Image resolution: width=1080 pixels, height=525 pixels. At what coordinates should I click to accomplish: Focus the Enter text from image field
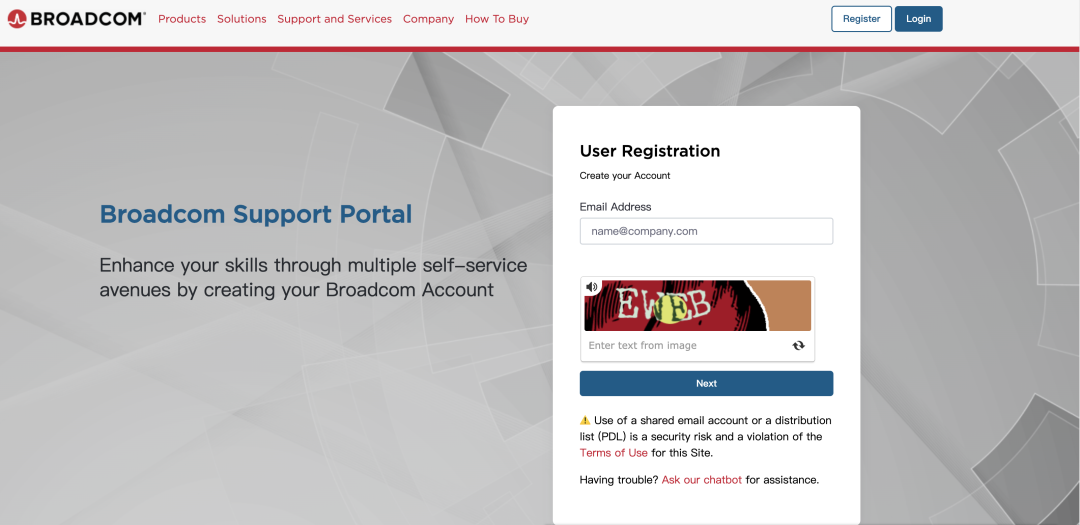[x=686, y=345]
